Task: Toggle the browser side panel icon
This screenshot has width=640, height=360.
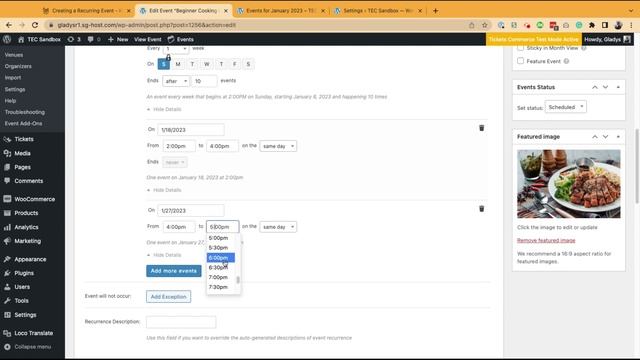Action: [x=605, y=25]
